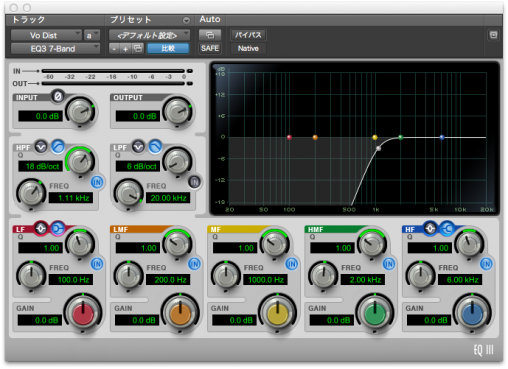Open the insert position 'a' dropdown

coord(92,35)
